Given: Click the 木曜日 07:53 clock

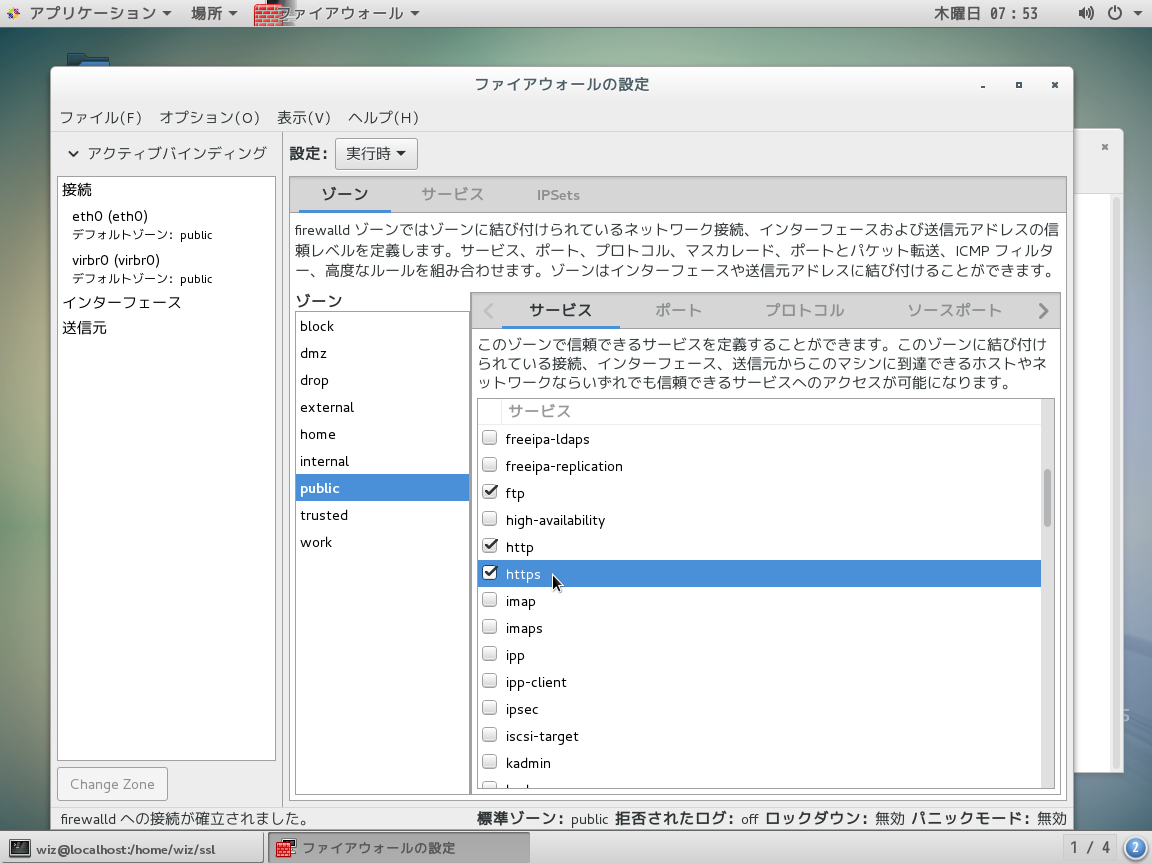Looking at the screenshot, I should click(x=986, y=13).
